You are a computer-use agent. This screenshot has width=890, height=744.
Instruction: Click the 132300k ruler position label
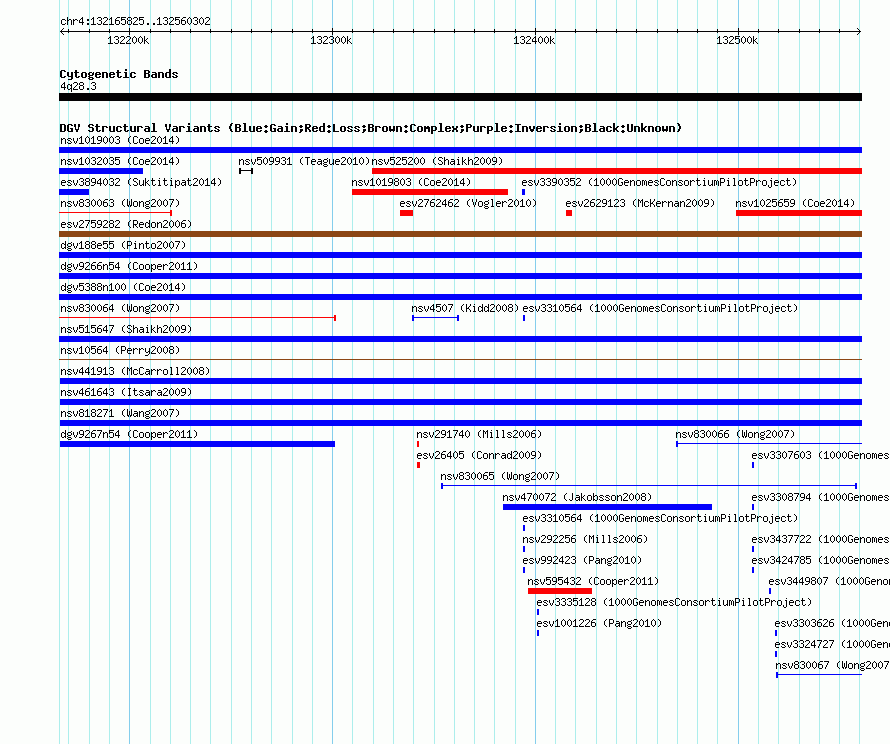pyautogui.click(x=331, y=40)
